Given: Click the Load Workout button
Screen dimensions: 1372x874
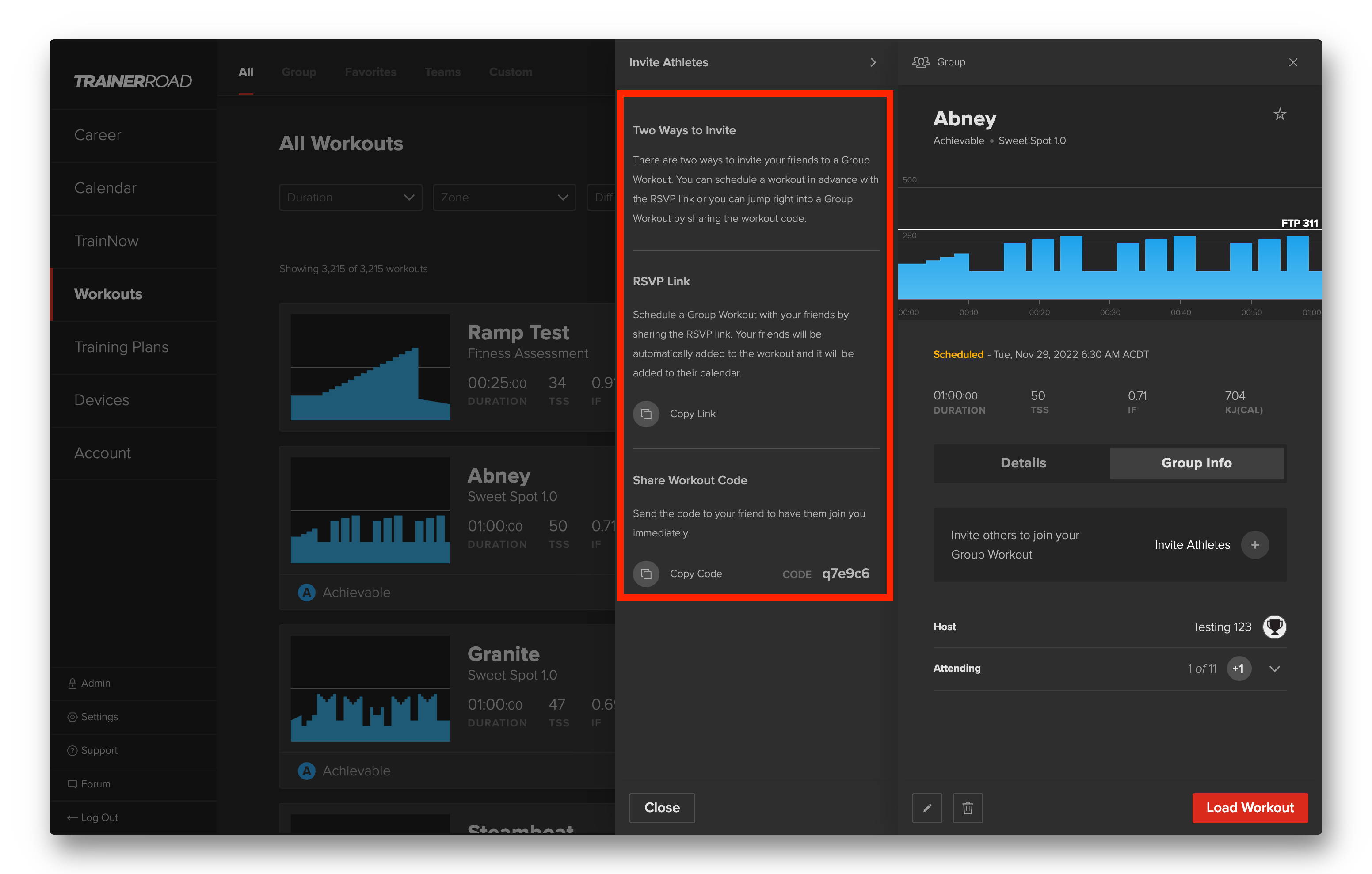Looking at the screenshot, I should (x=1250, y=807).
